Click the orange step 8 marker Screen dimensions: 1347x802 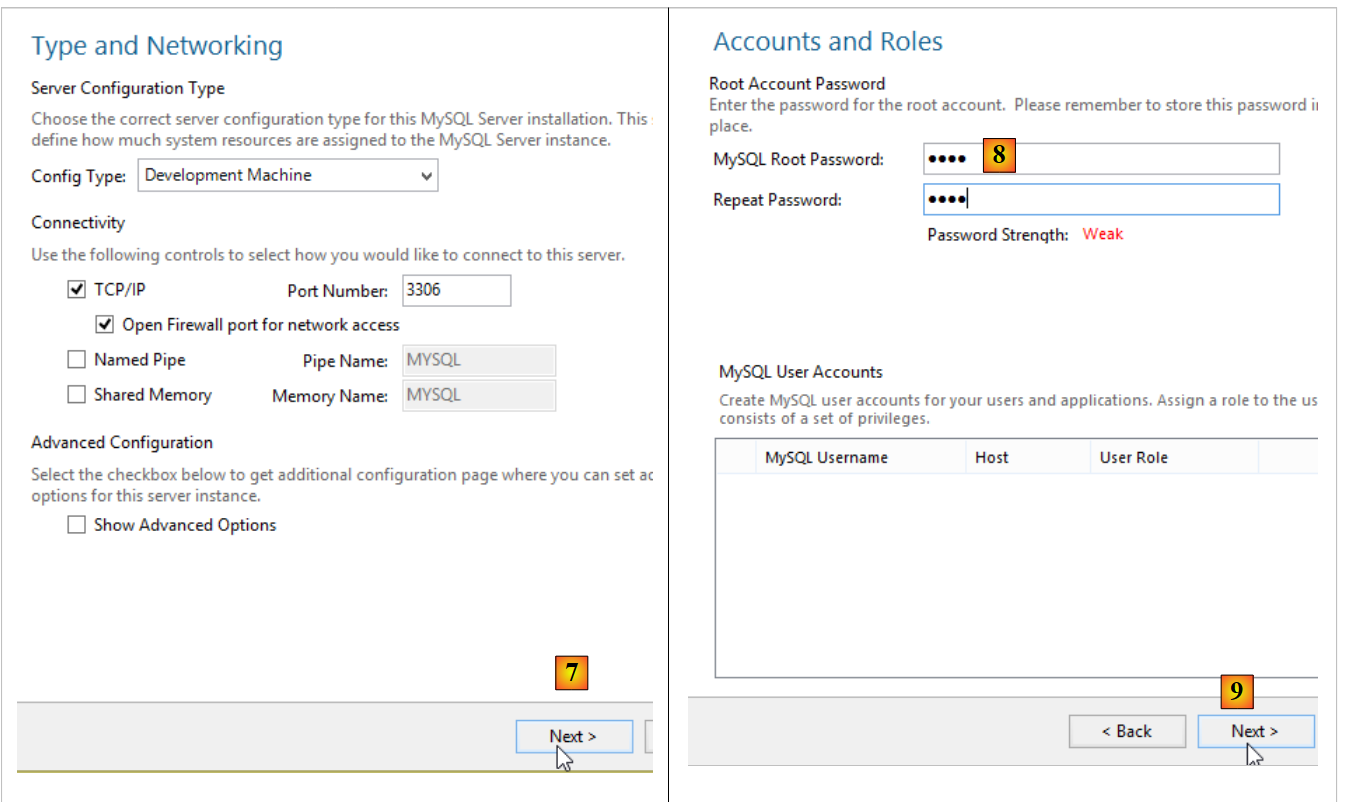coord(999,156)
